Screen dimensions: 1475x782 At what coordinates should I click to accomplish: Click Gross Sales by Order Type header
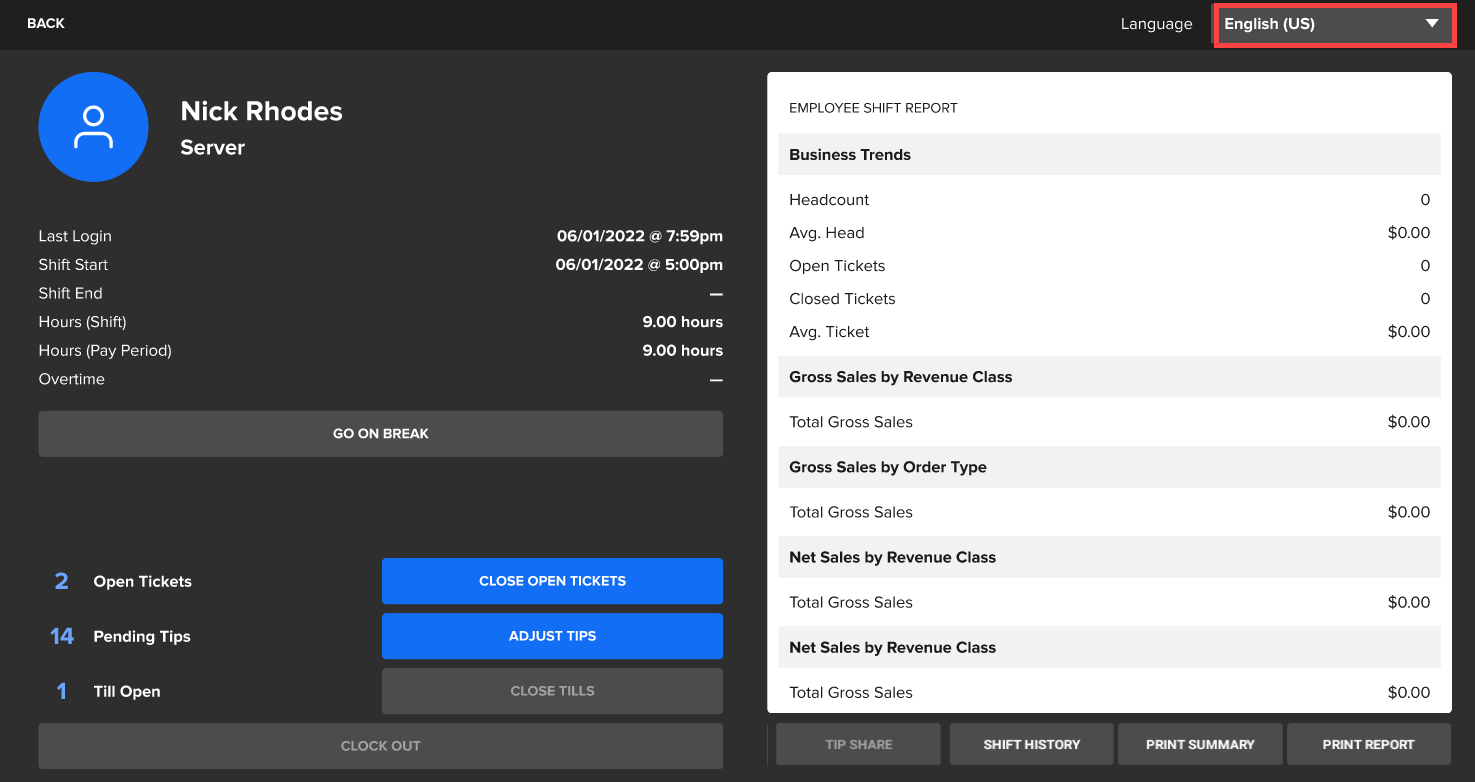pos(887,467)
